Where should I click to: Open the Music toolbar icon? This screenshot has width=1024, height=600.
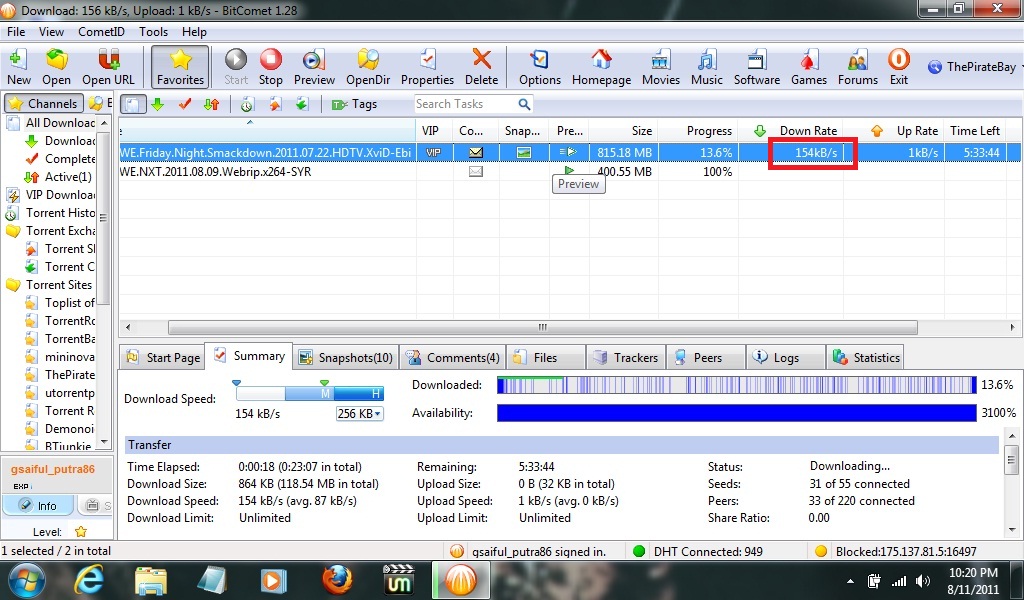[707, 67]
